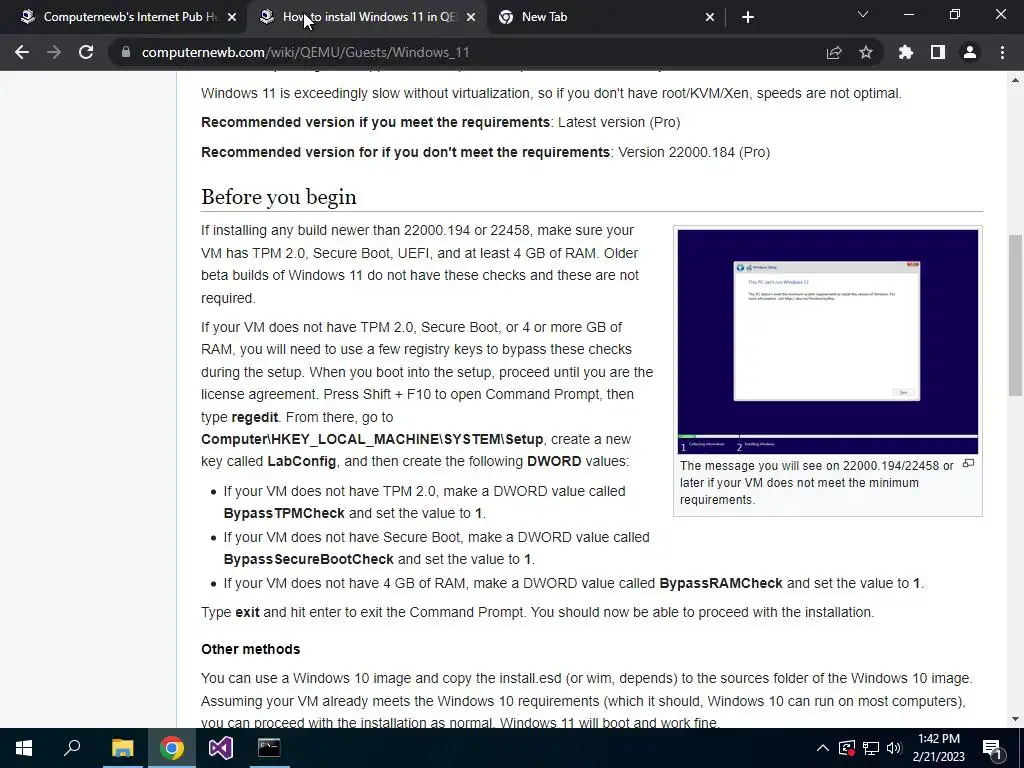Open the Command Prompt taskbar icon
Image resolution: width=1024 pixels, height=768 pixels.
pyautogui.click(x=269, y=748)
